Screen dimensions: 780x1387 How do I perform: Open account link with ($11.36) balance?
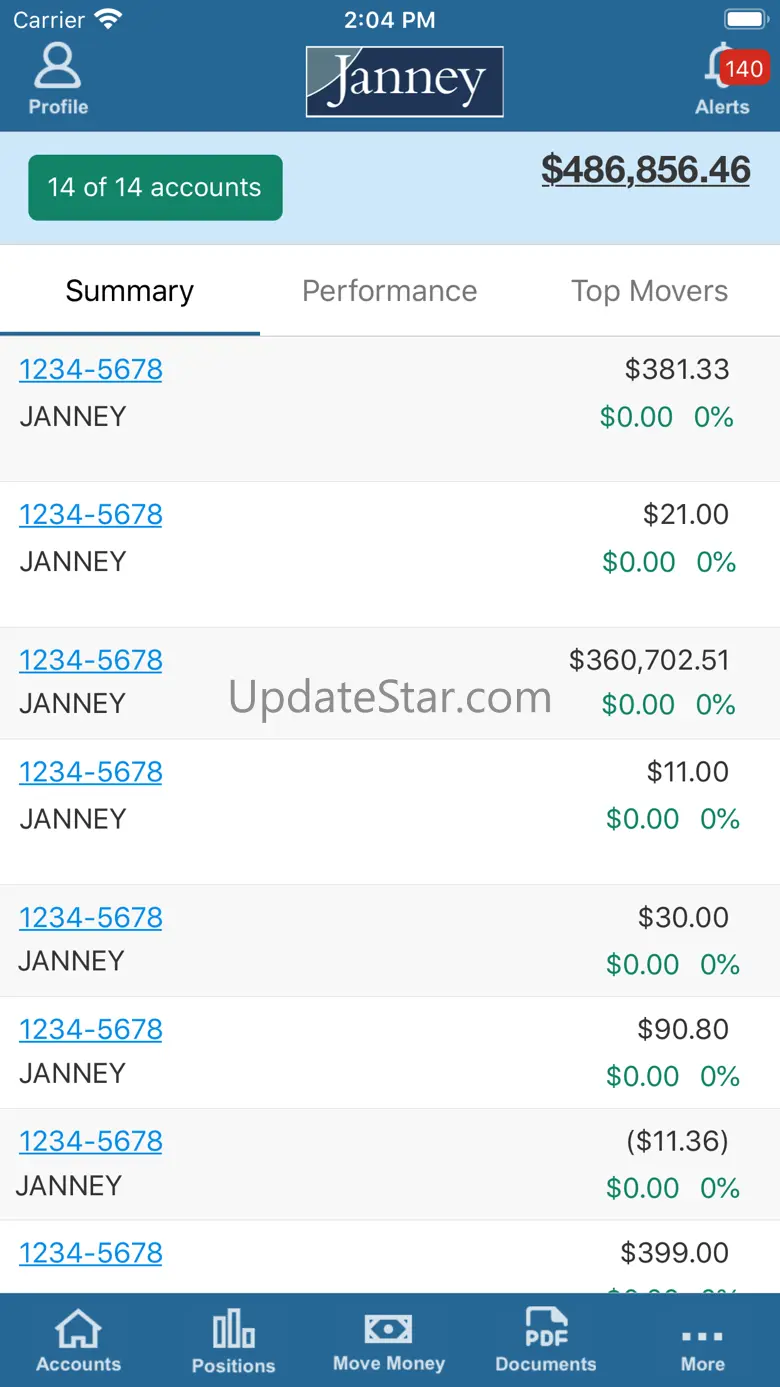coord(91,1141)
